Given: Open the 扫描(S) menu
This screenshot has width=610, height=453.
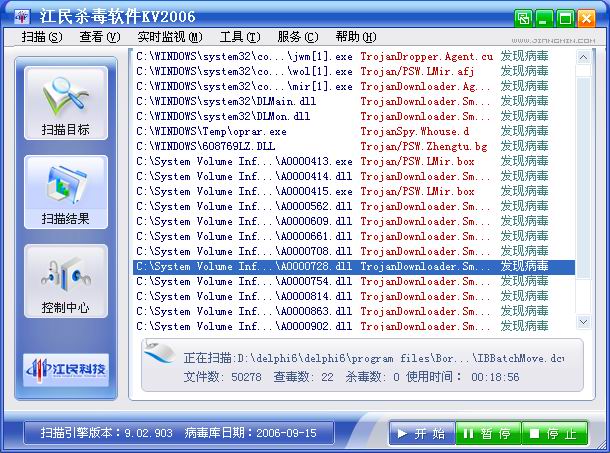Looking at the screenshot, I should [x=42, y=37].
